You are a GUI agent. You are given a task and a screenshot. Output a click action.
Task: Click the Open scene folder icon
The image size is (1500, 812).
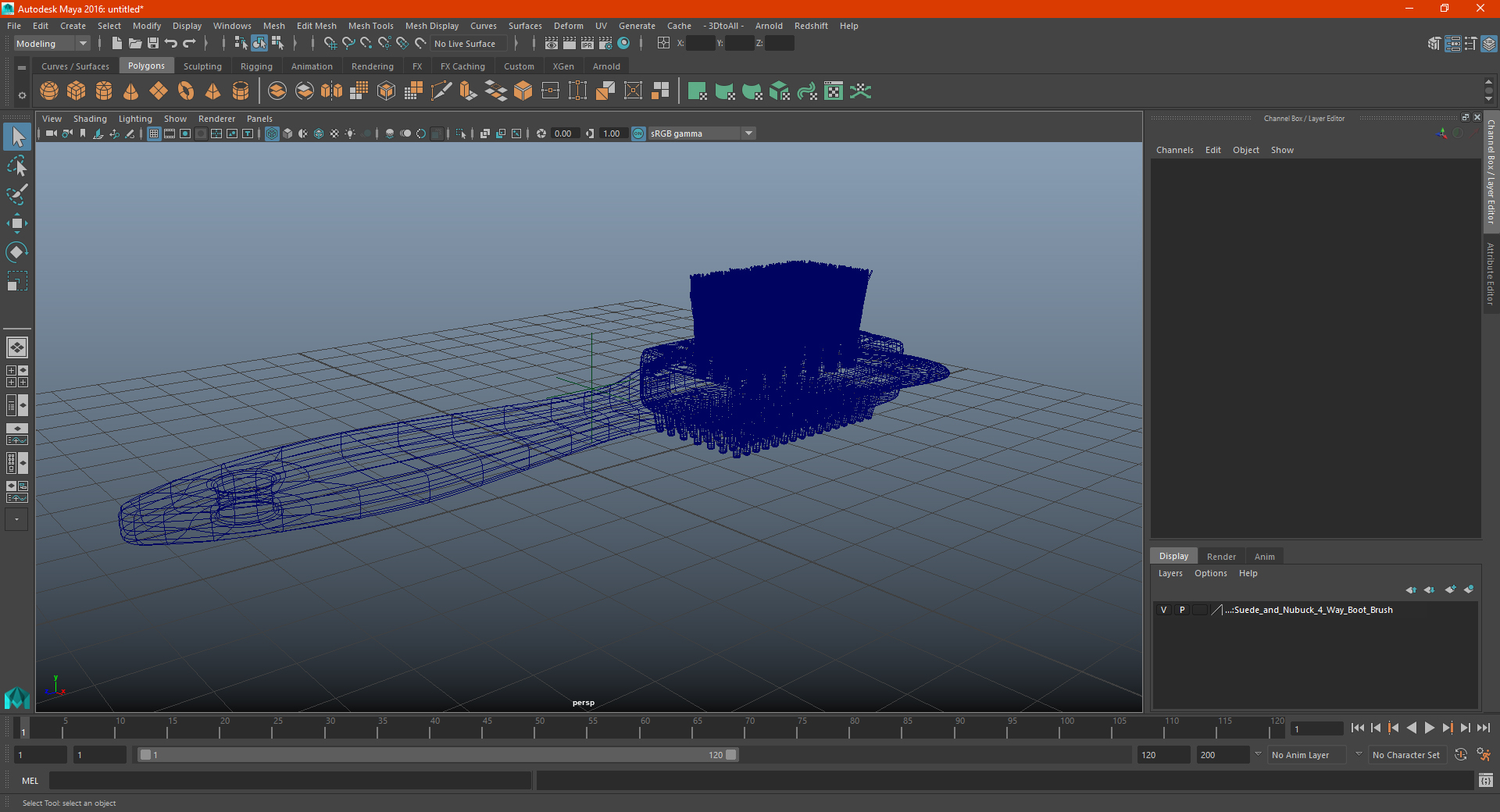[x=135, y=44]
